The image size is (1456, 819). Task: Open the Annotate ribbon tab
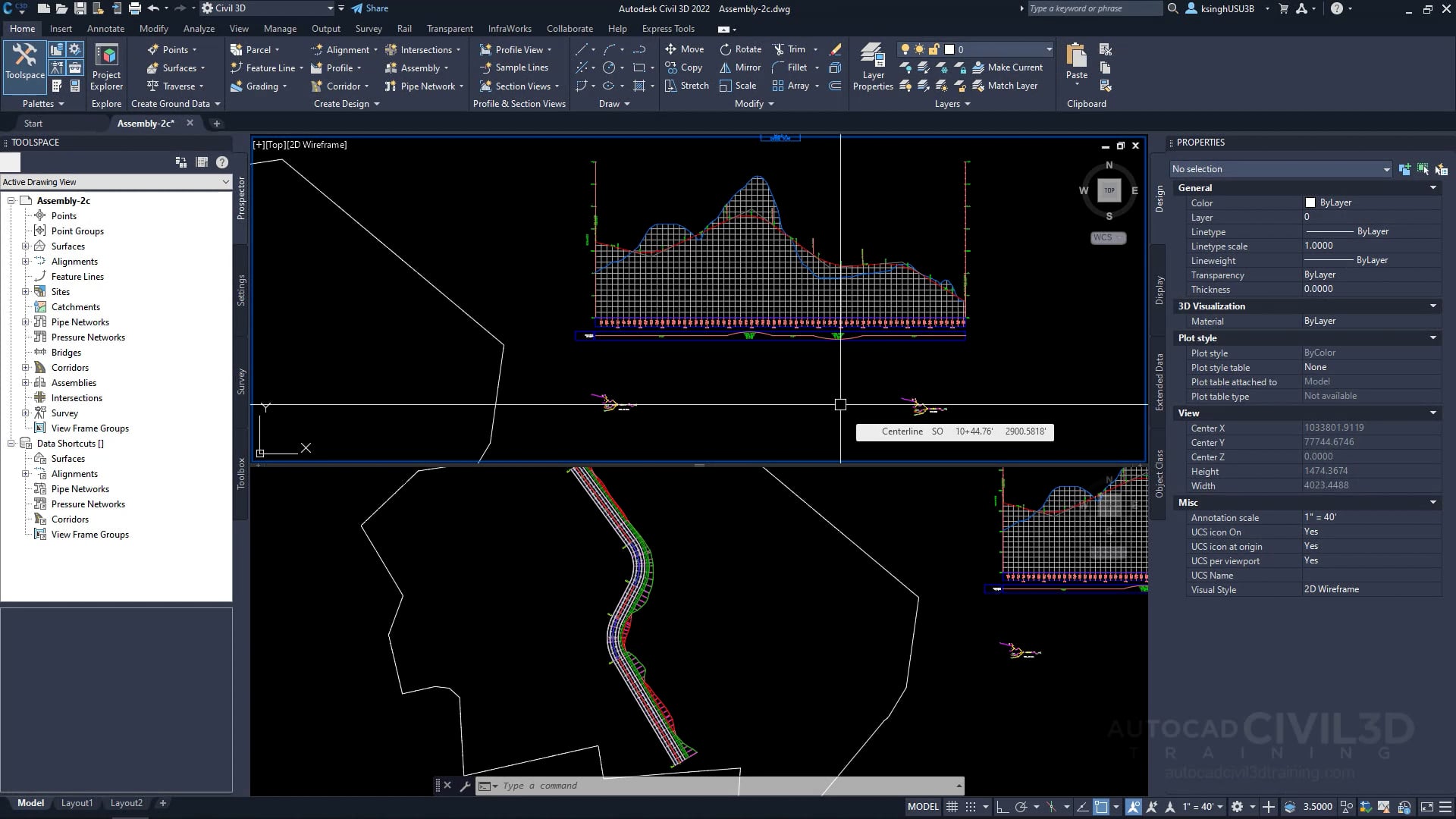tap(105, 29)
